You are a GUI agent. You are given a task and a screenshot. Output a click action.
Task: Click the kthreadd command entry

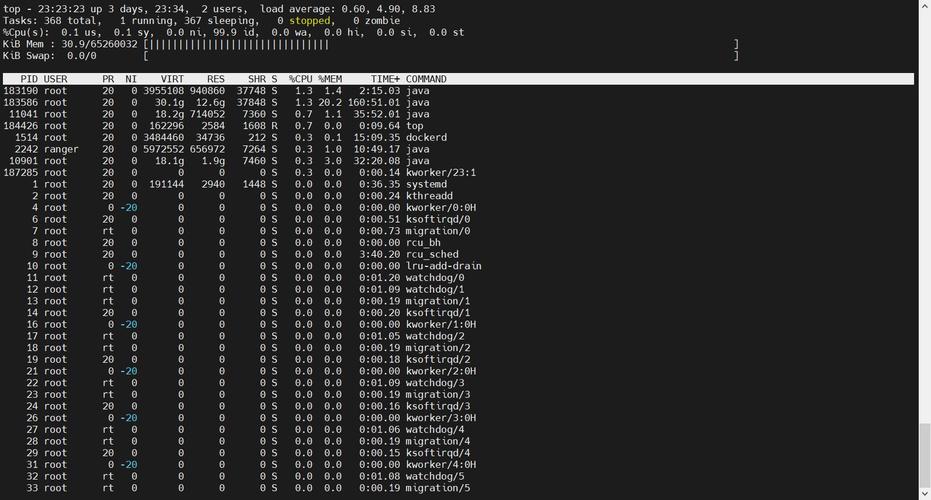(x=429, y=196)
